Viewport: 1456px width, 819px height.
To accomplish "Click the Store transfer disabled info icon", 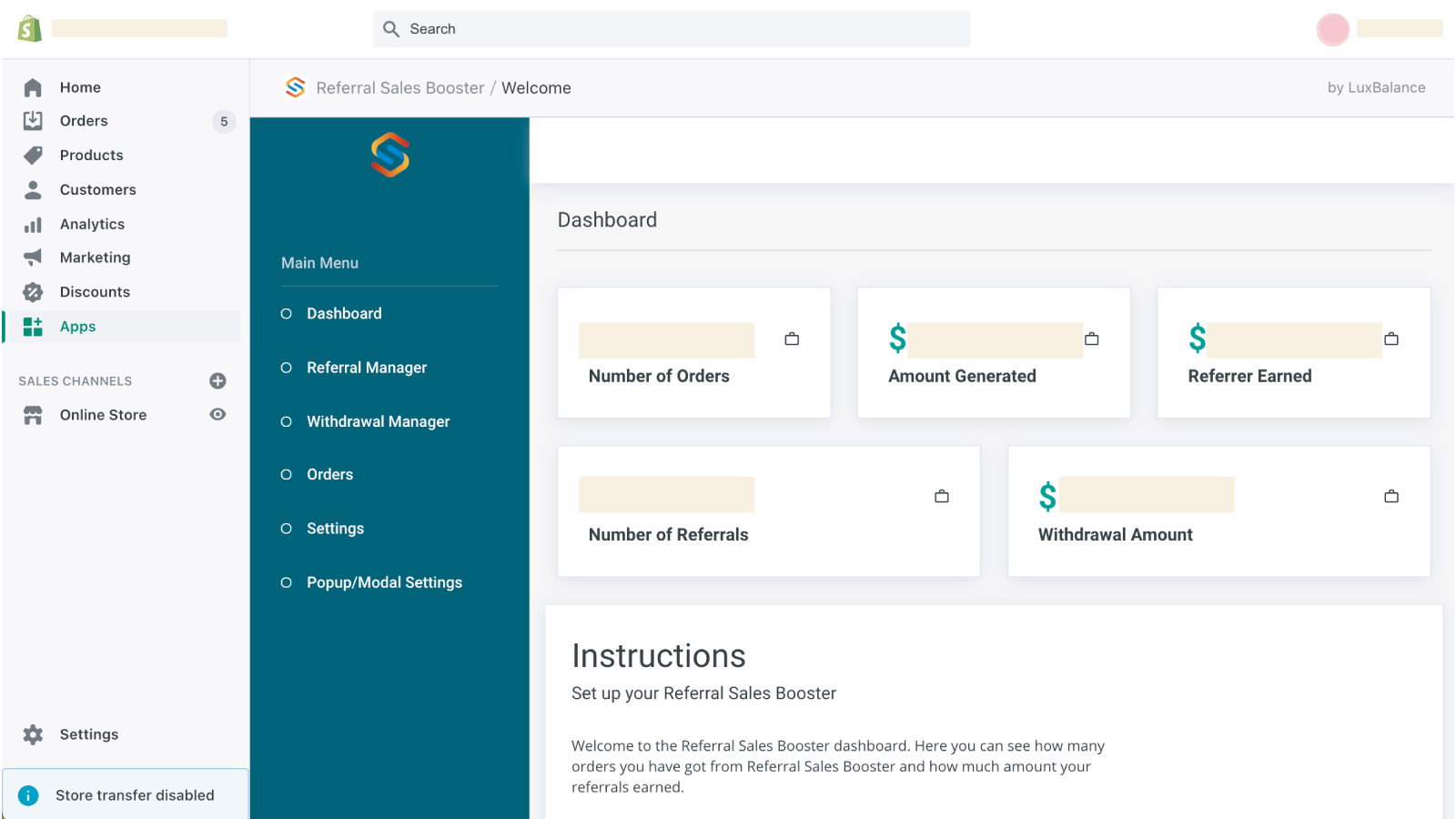I will click(29, 795).
